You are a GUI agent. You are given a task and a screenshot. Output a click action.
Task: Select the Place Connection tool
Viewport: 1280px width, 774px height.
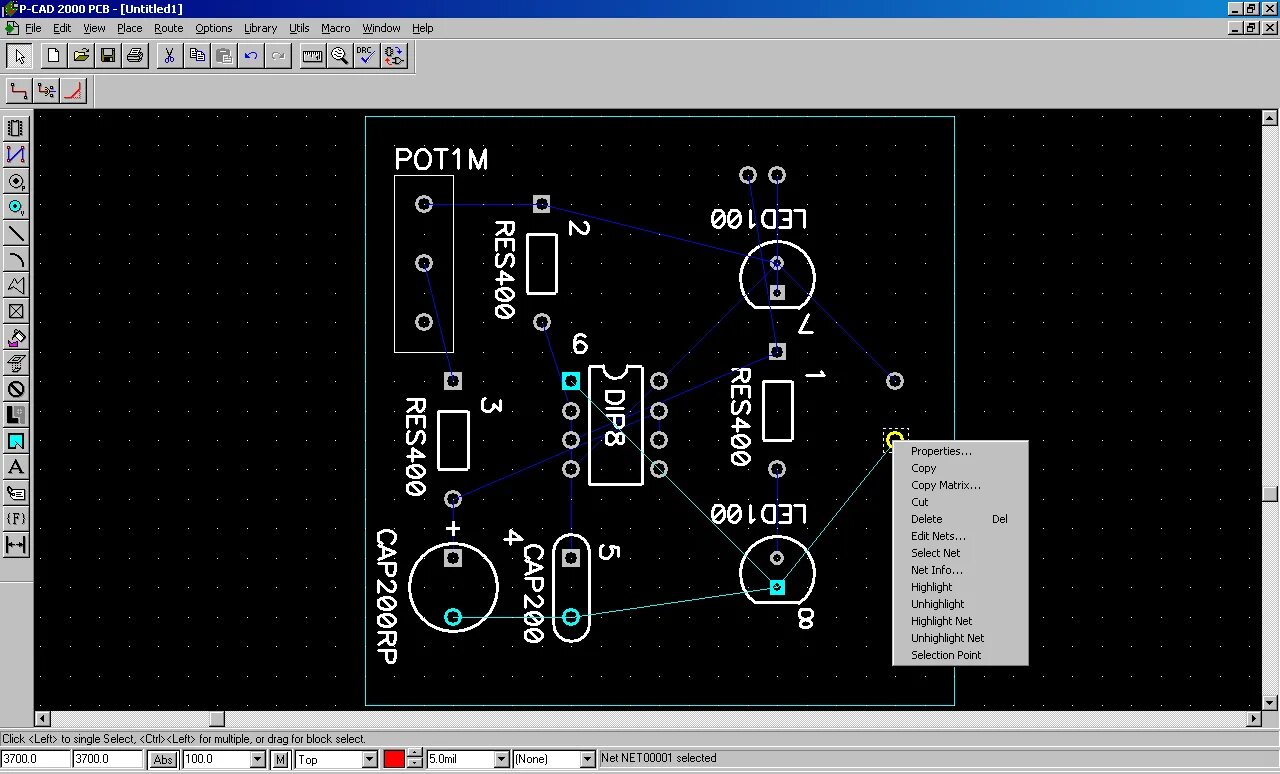click(16, 155)
